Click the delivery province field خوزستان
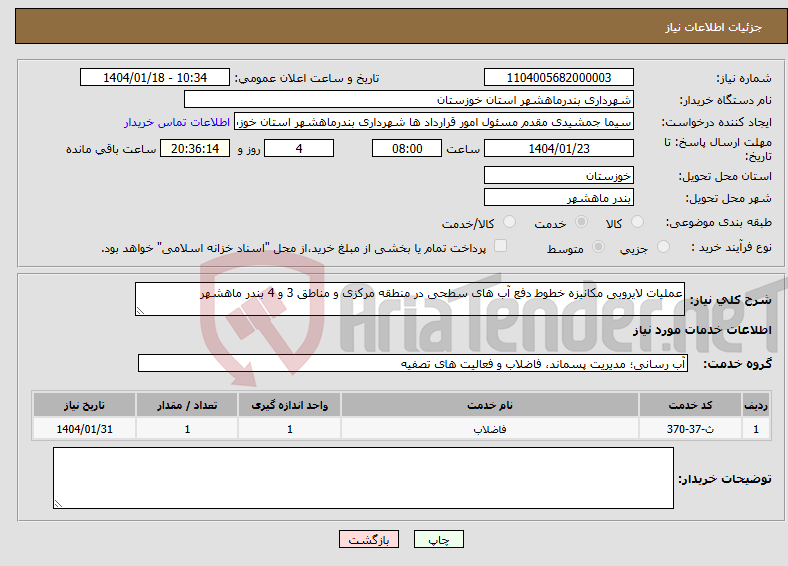The height and width of the screenshot is (566, 788). 558,175
